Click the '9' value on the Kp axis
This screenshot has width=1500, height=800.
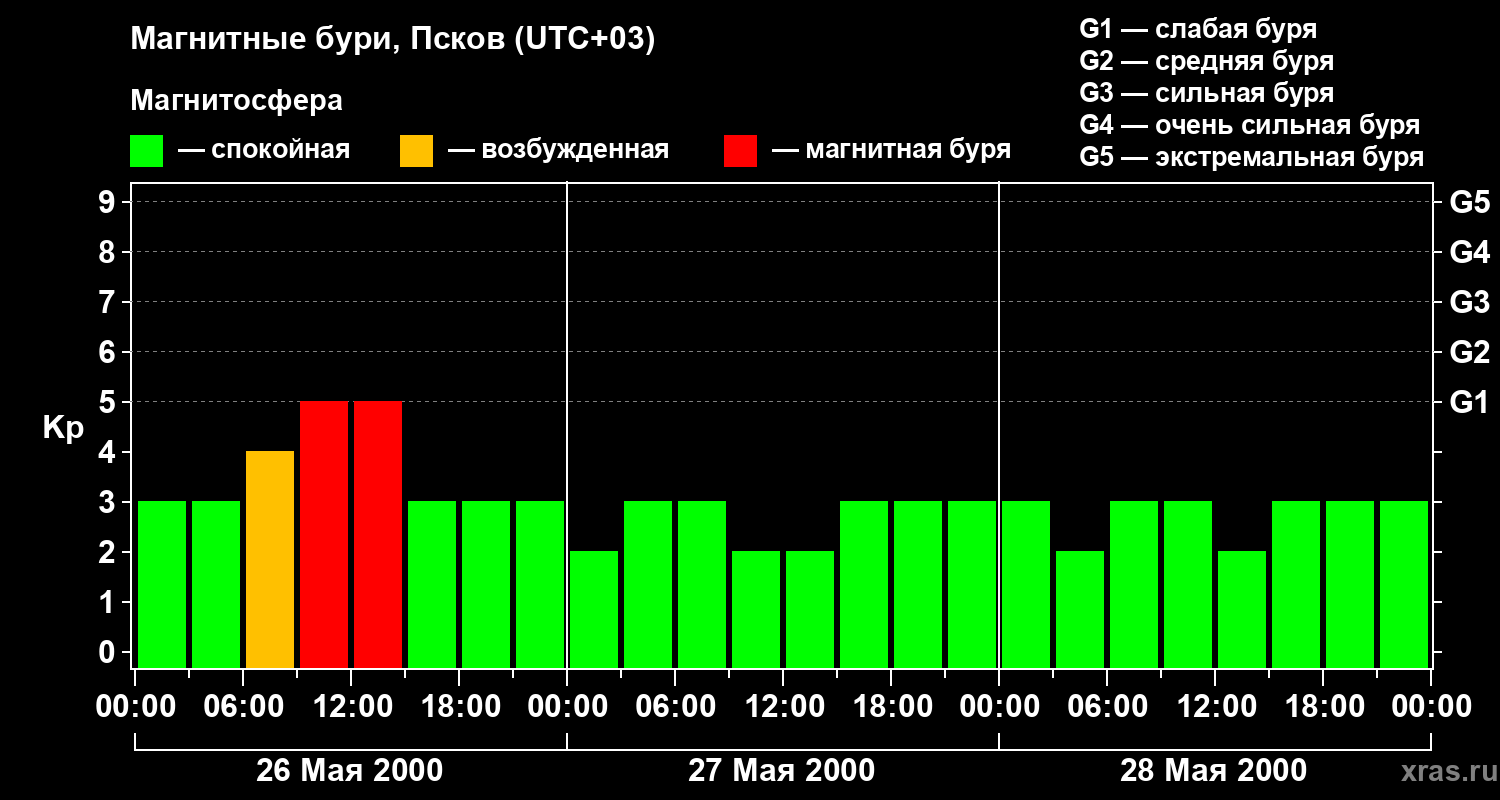[x=109, y=202]
